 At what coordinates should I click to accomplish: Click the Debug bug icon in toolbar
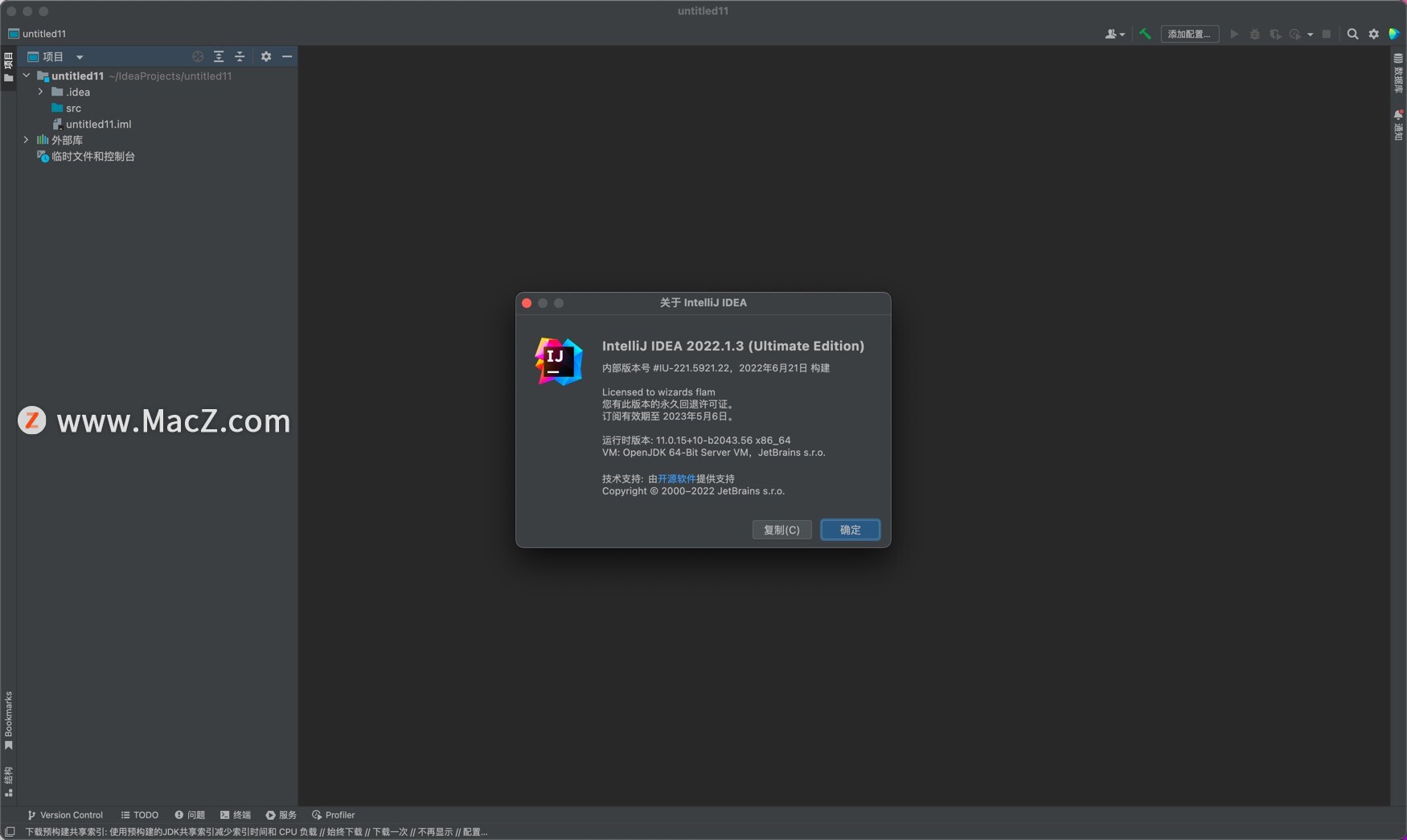pyautogui.click(x=1254, y=34)
